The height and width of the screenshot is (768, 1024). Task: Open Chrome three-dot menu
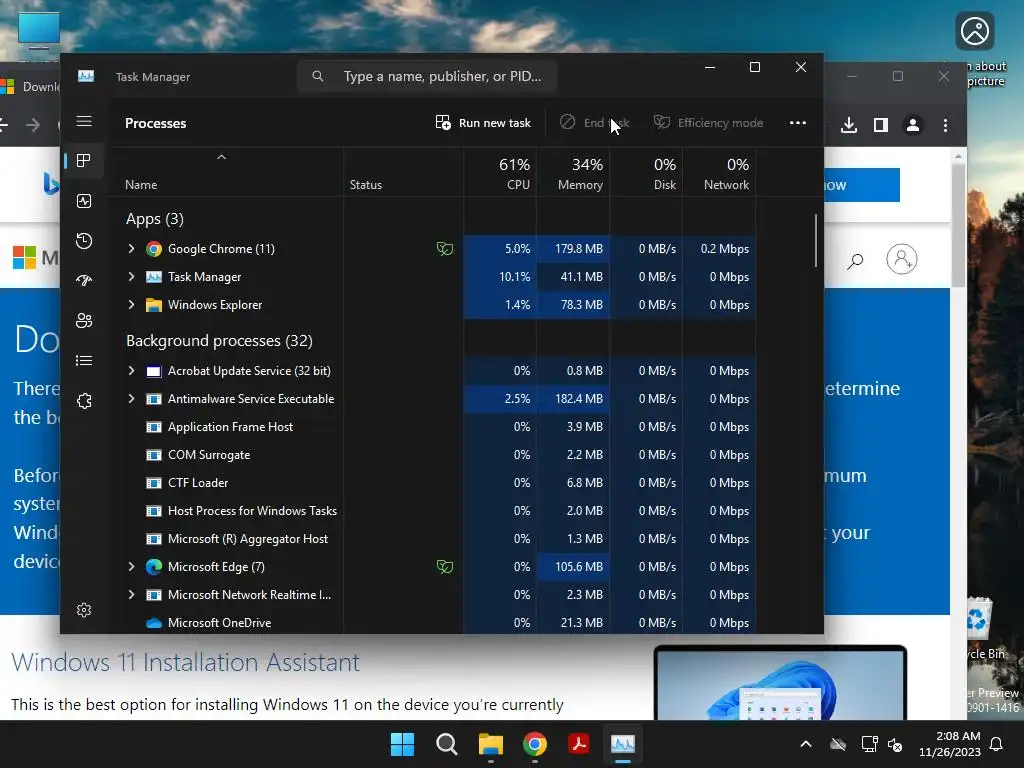[945, 125]
